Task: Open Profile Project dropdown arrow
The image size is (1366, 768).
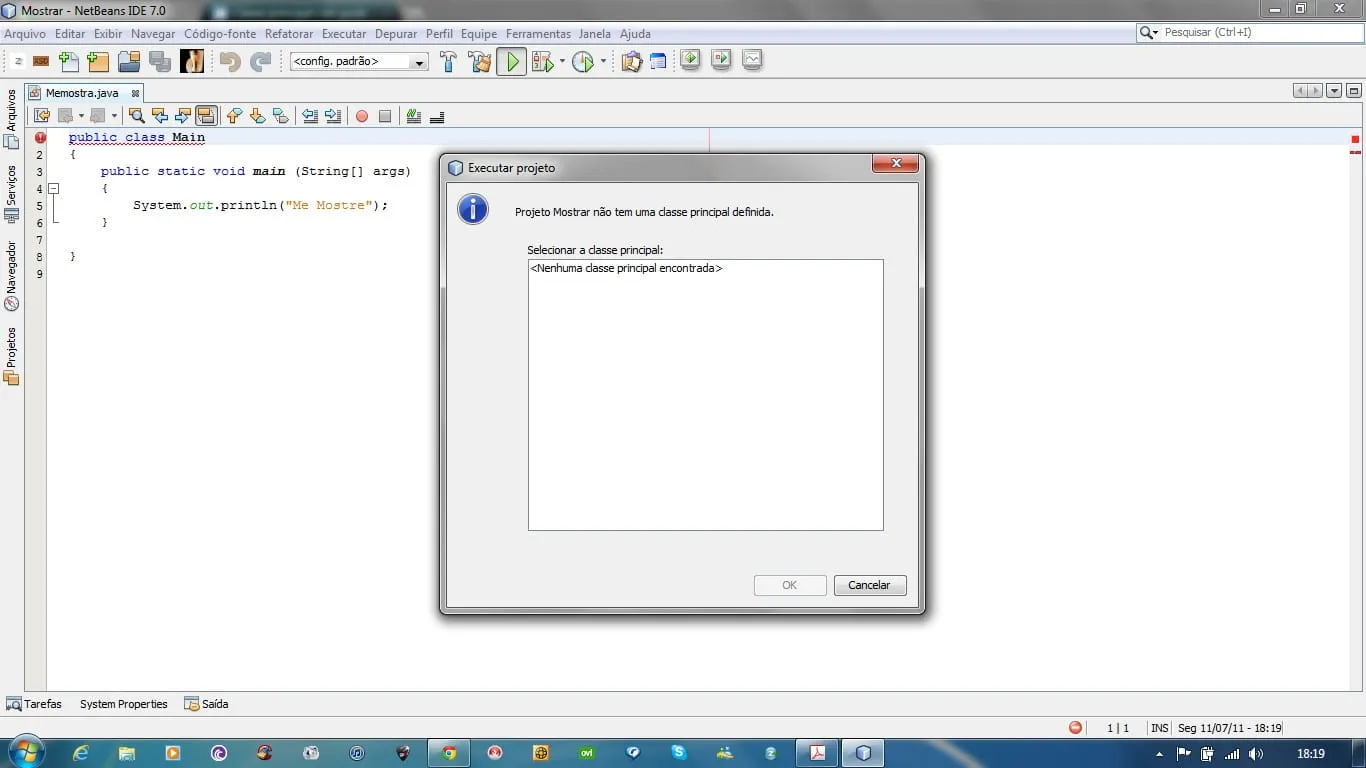Action: [x=603, y=62]
